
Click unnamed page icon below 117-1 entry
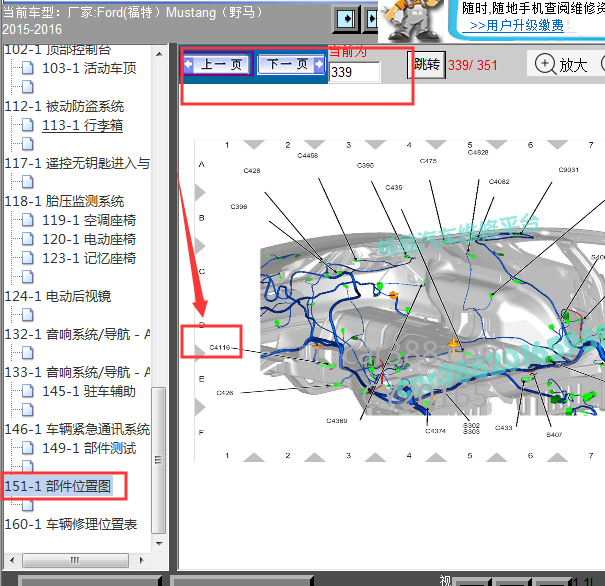click(27, 182)
